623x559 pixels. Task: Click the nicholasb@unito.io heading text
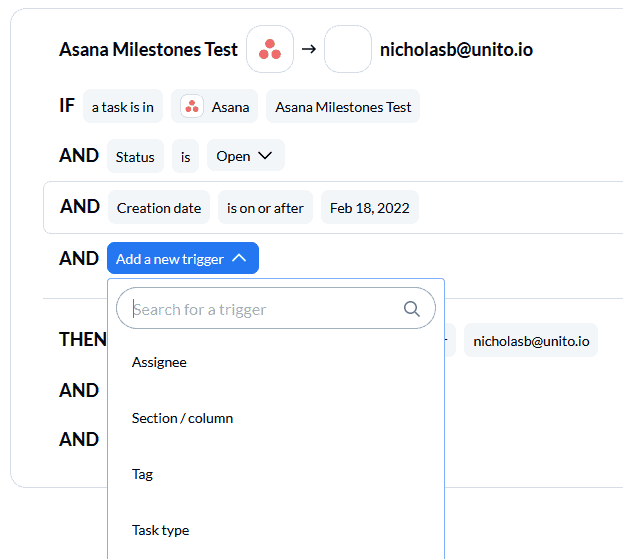pos(457,50)
